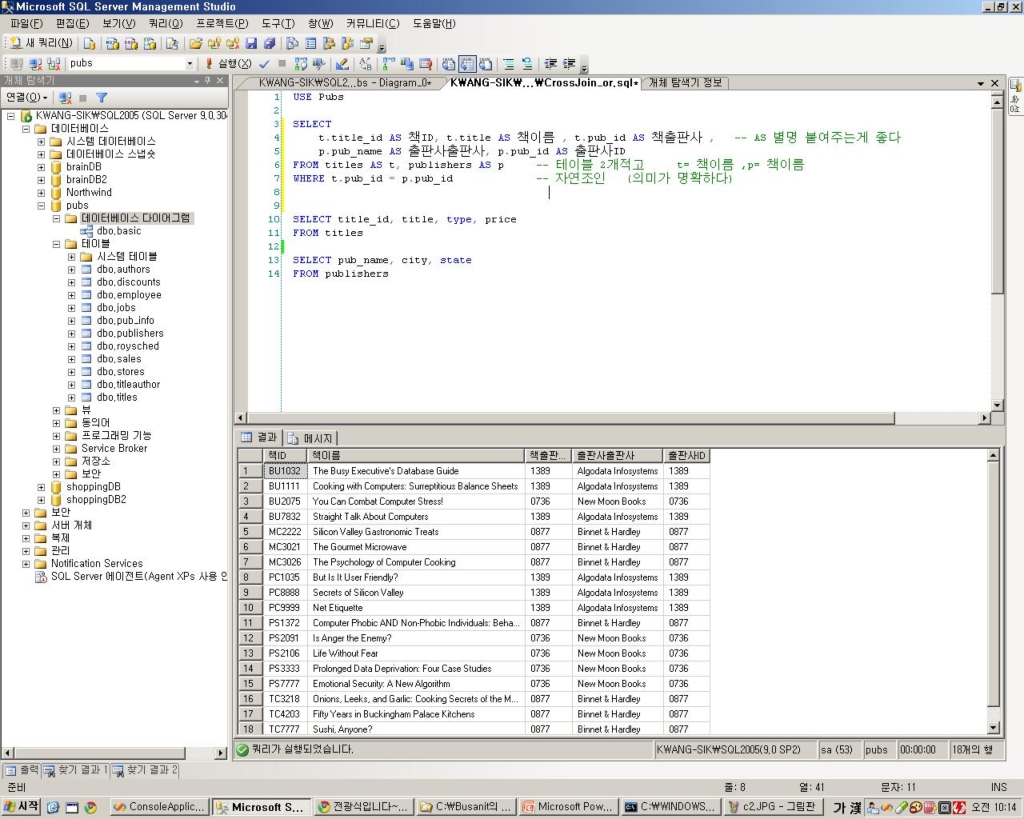The image size is (1024, 819).
Task: Expand the Service Broker node
Action: pyautogui.click(x=56, y=449)
